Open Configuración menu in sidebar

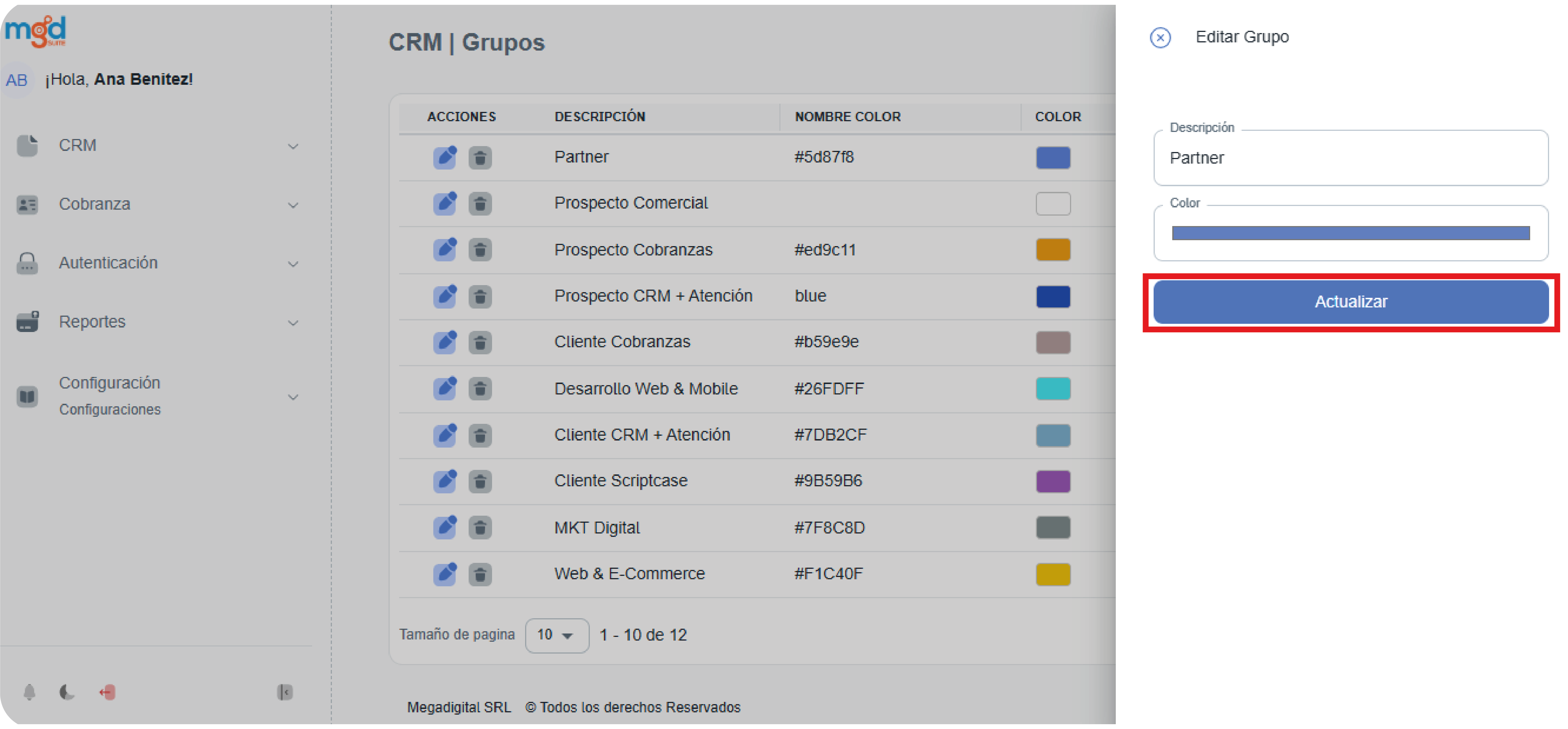109,383
